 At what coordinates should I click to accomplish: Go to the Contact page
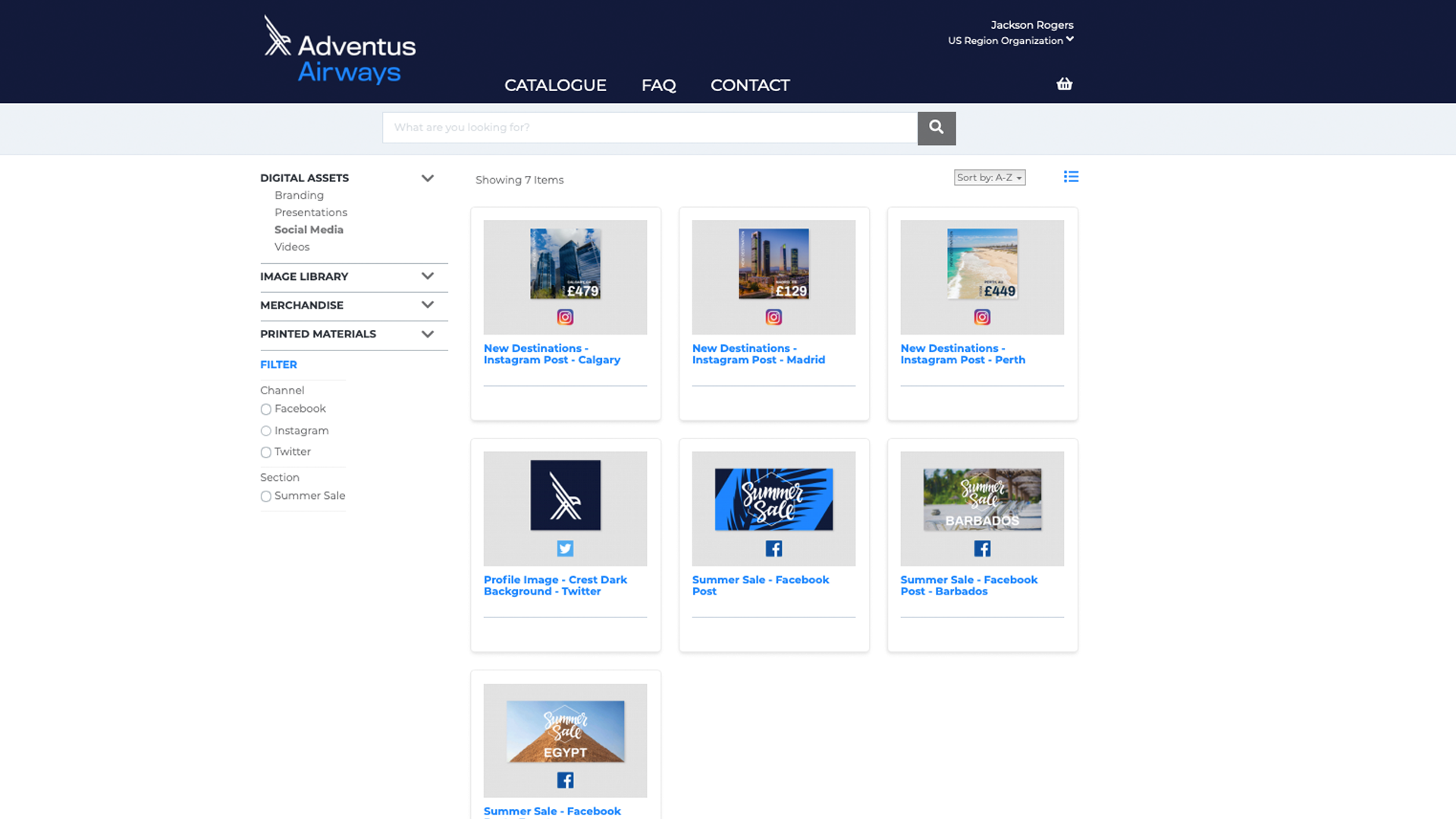[749, 85]
